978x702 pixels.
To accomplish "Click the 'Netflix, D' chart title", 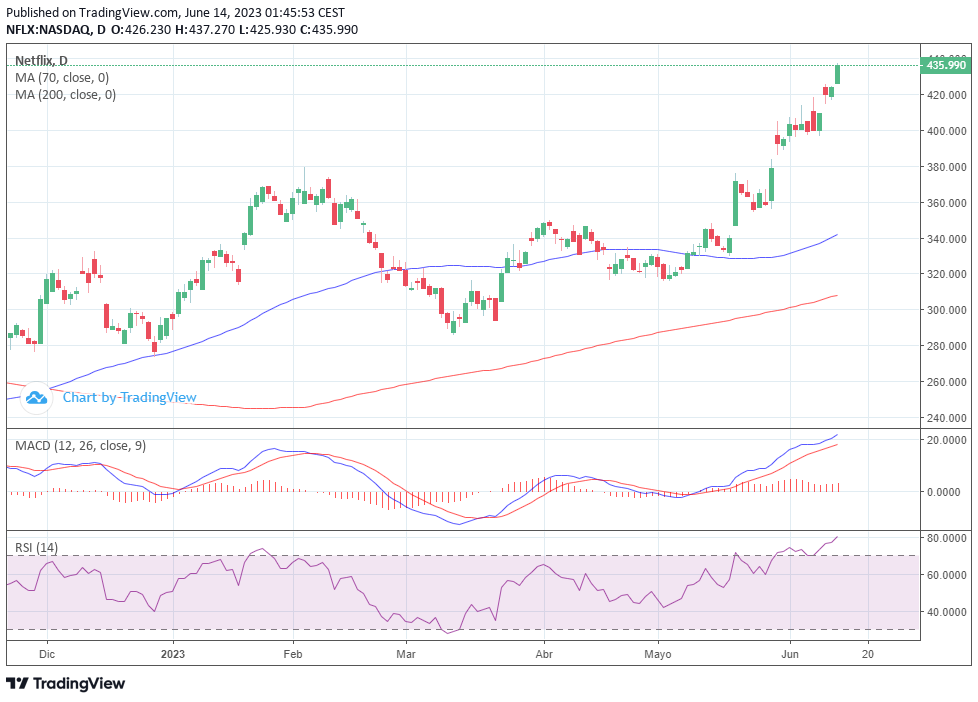I will [41, 61].
